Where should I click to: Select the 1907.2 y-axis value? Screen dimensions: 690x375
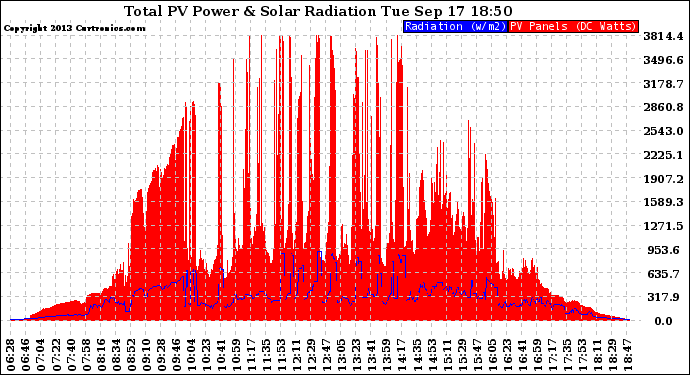(x=663, y=179)
